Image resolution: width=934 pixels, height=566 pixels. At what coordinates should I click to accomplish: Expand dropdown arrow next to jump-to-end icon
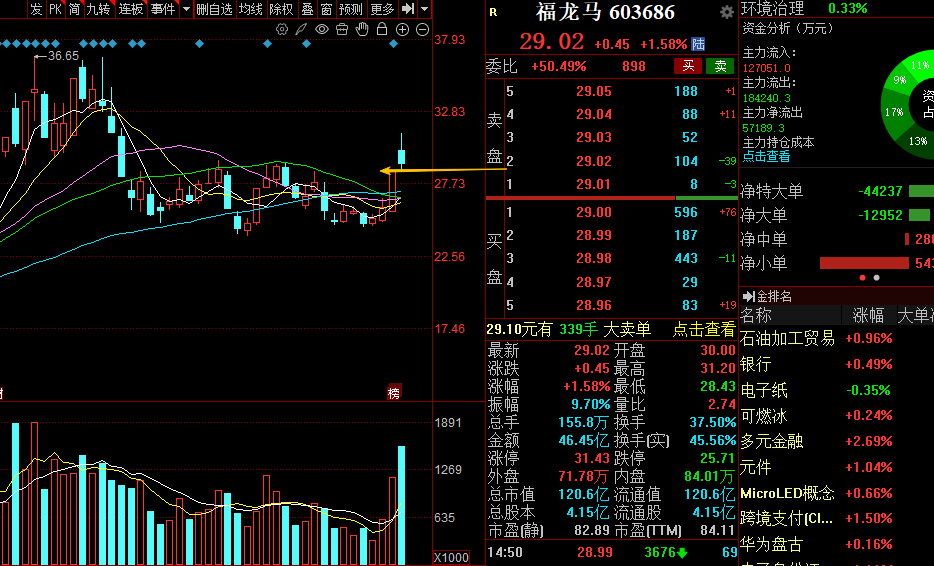click(424, 9)
